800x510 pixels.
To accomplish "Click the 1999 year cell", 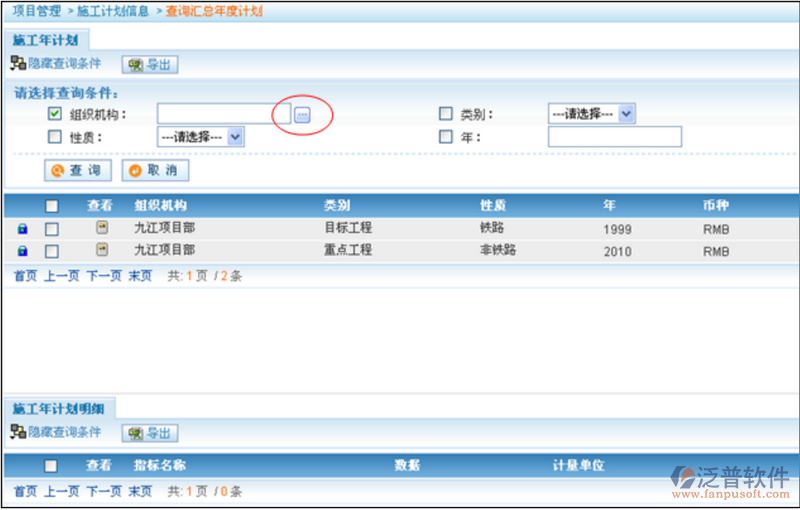I will [617, 230].
